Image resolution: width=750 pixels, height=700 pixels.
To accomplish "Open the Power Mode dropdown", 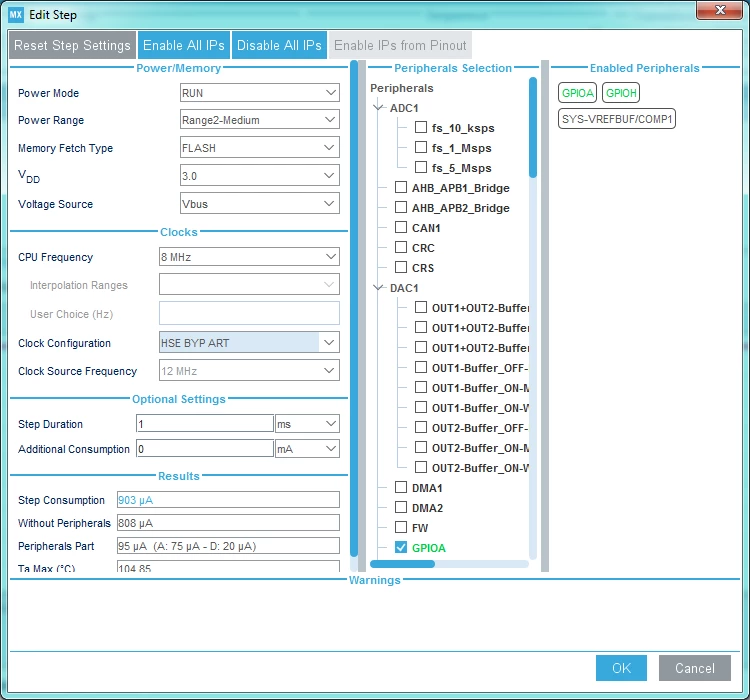I will (260, 93).
